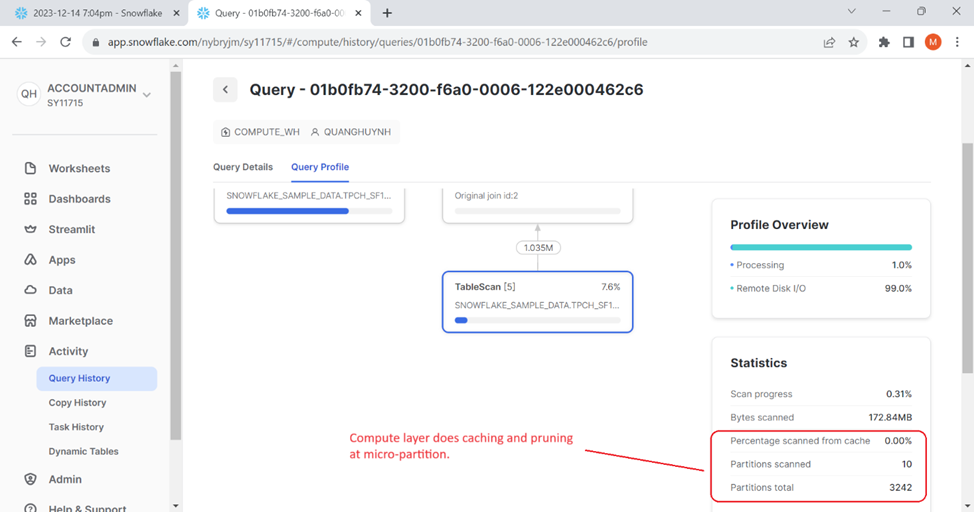Click the back arrow beside Query title
The width and height of the screenshot is (974, 512).
(226, 90)
